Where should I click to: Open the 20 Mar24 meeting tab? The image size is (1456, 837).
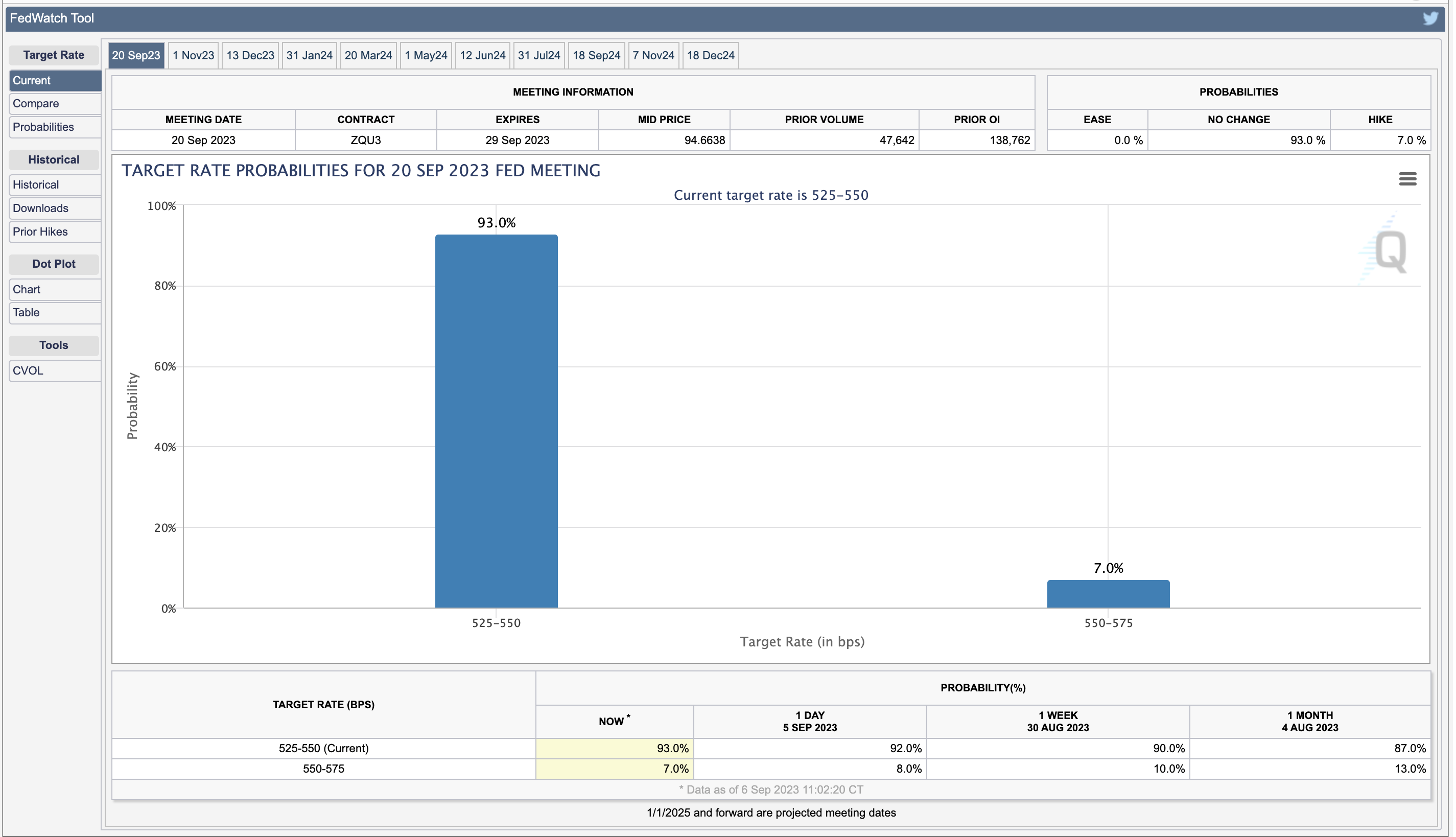click(x=368, y=55)
